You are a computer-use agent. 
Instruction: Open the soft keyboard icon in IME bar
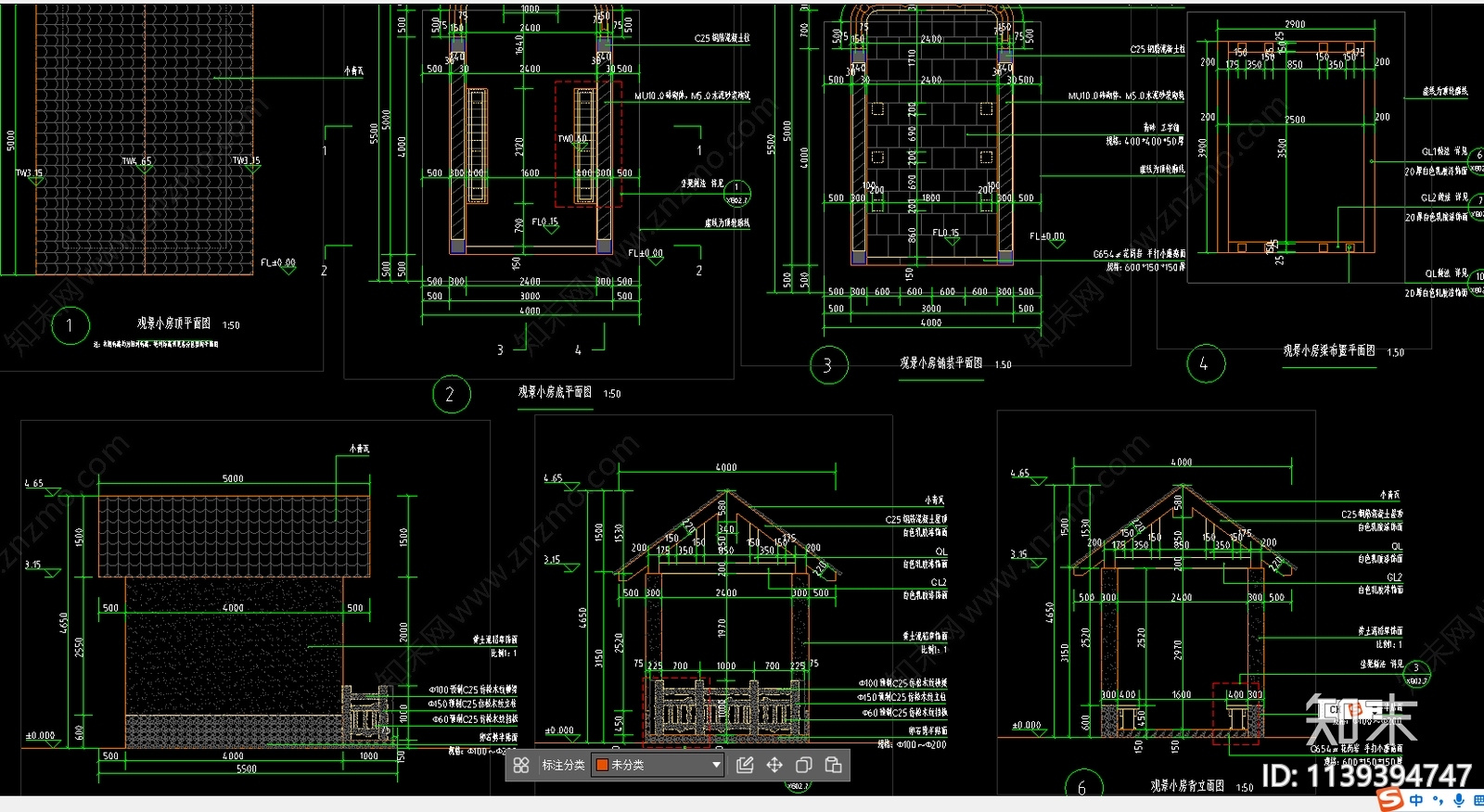click(1478, 800)
